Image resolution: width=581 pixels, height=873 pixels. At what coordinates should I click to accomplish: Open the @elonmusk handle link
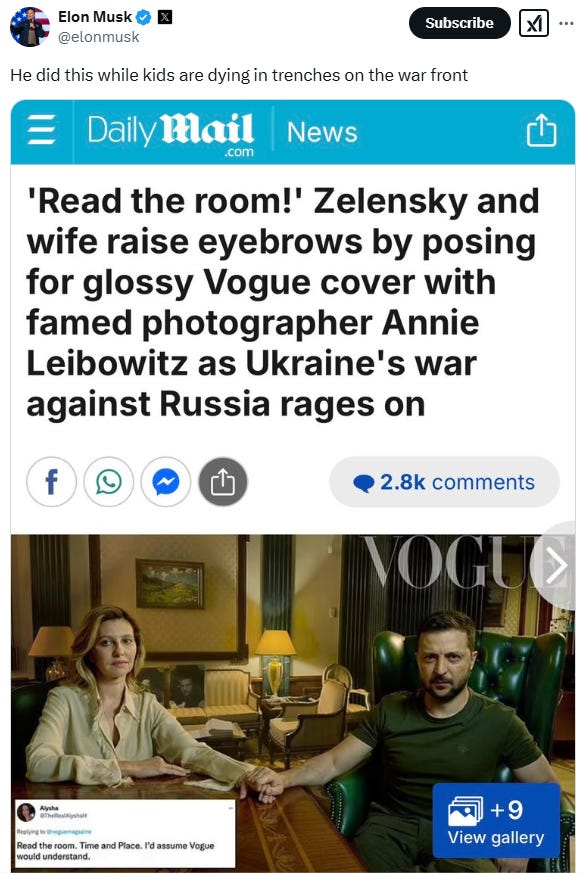pyautogui.click(x=99, y=37)
